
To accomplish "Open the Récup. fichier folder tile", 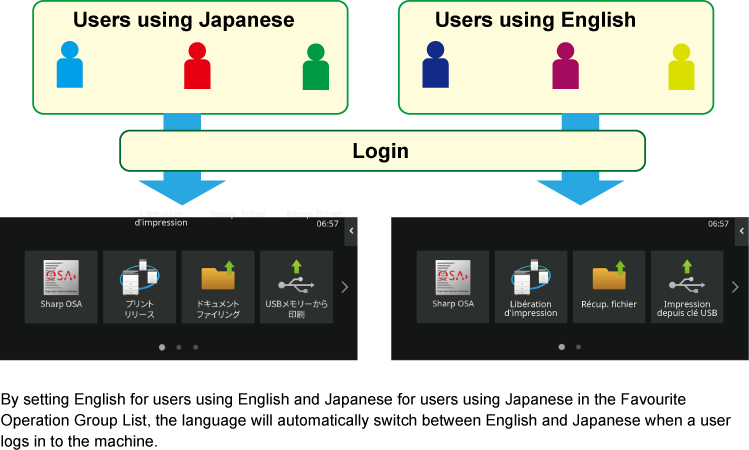I will click(608, 286).
